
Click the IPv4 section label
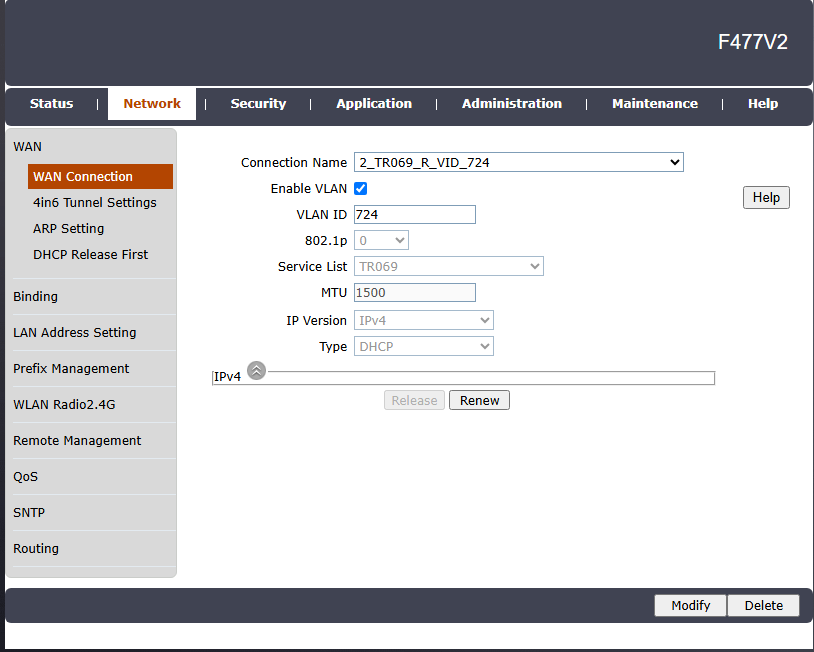227,376
